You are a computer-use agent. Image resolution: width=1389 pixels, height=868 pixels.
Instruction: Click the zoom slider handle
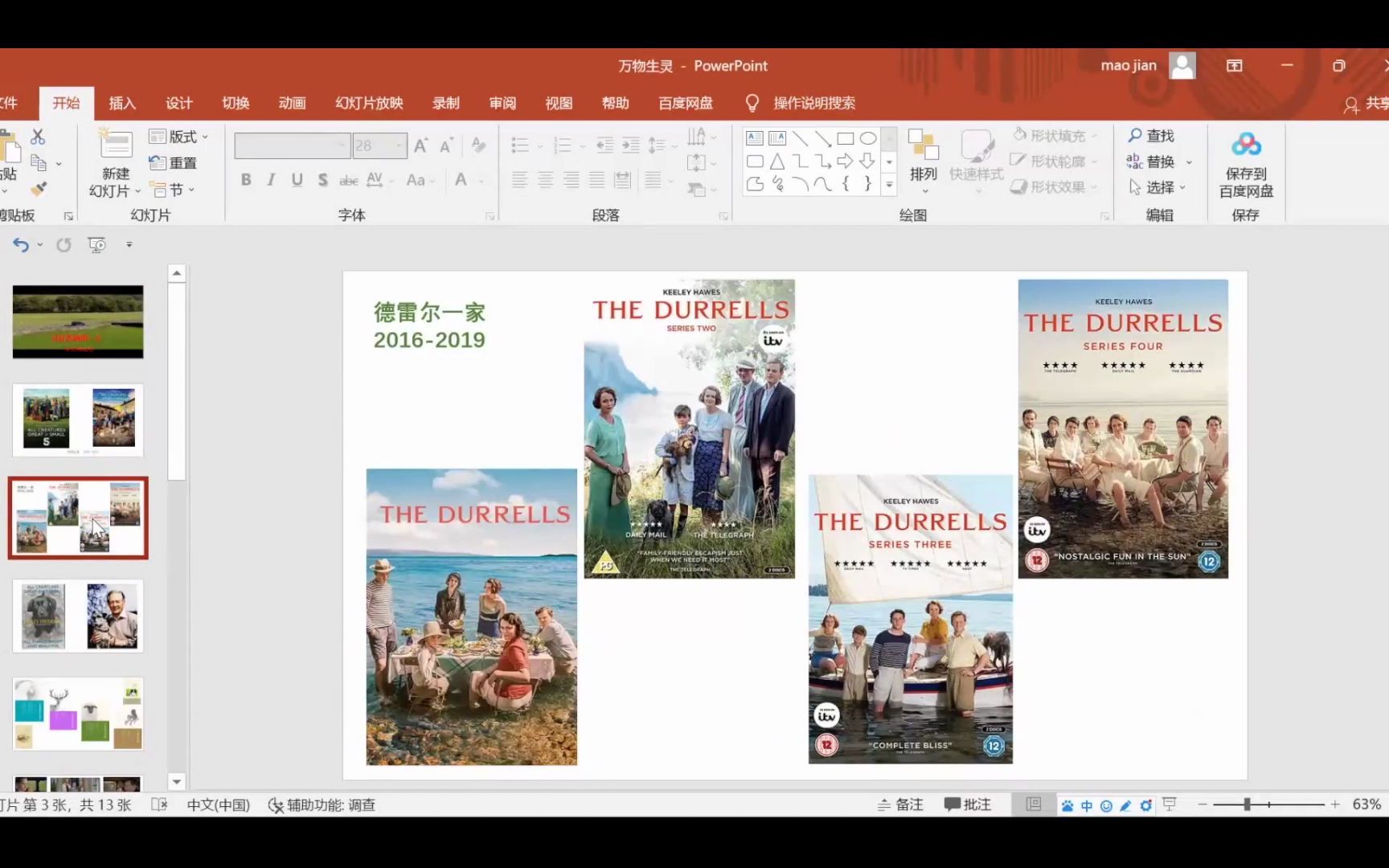[1248, 805]
